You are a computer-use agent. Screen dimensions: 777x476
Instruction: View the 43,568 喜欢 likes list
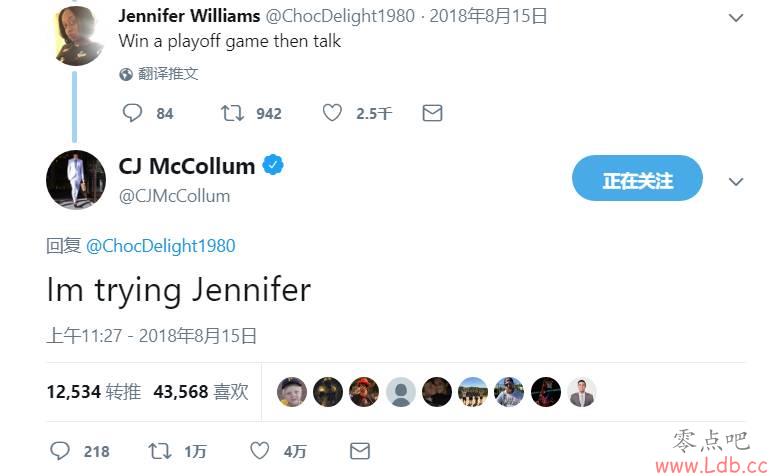201,392
